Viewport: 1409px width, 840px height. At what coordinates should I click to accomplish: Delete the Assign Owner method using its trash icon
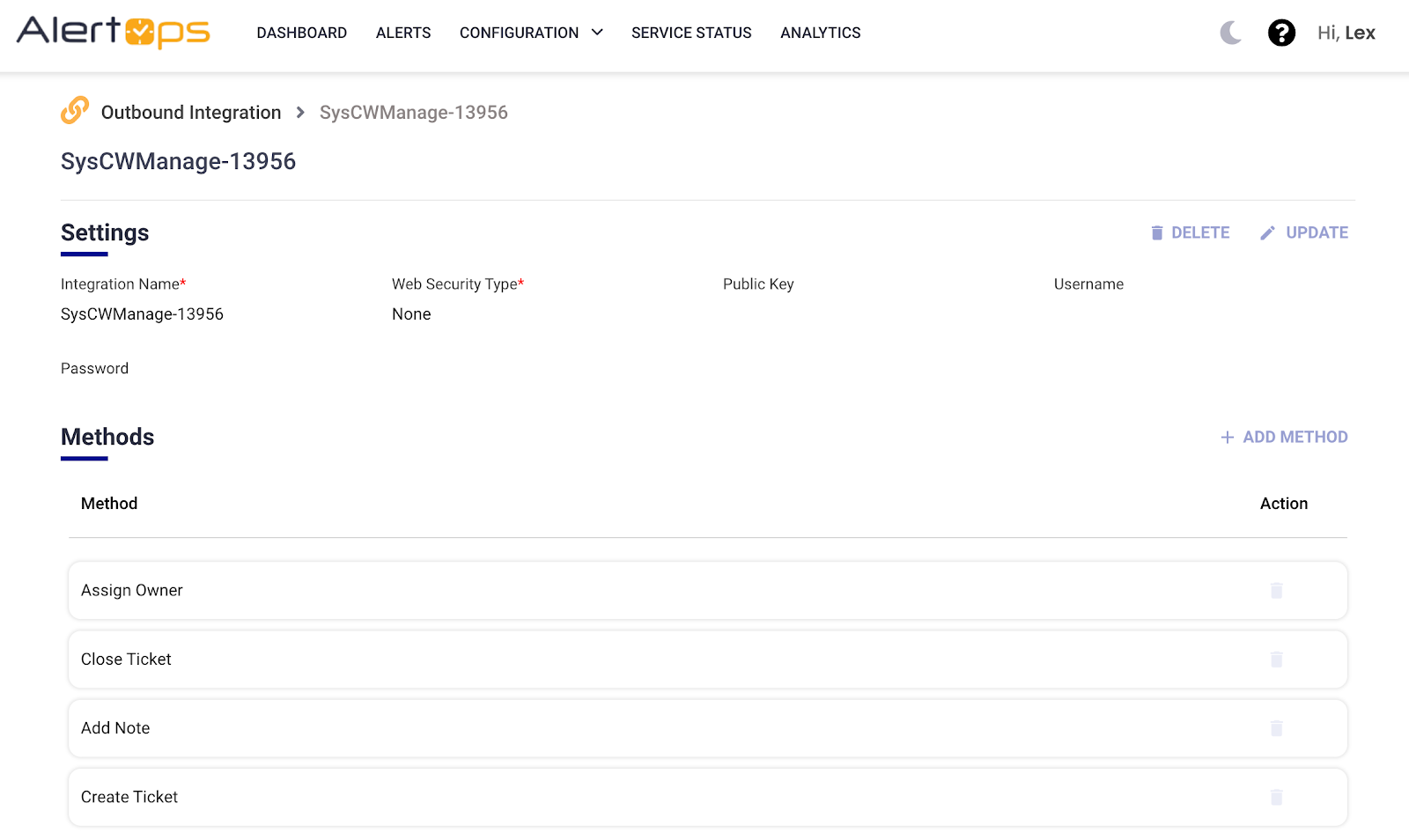pos(1276,591)
